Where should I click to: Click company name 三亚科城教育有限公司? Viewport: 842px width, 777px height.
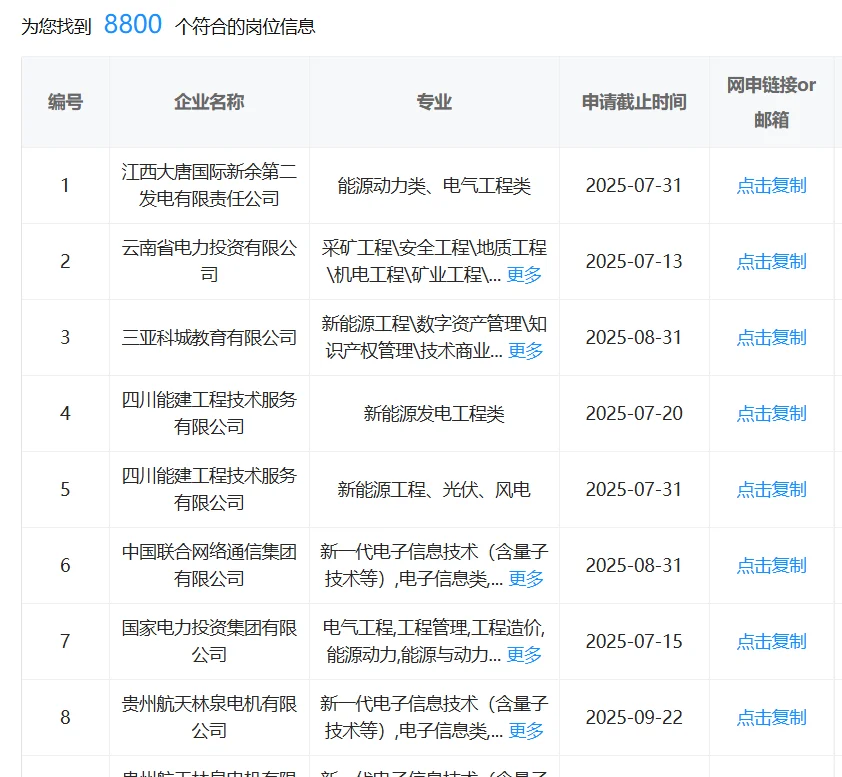tap(209, 338)
